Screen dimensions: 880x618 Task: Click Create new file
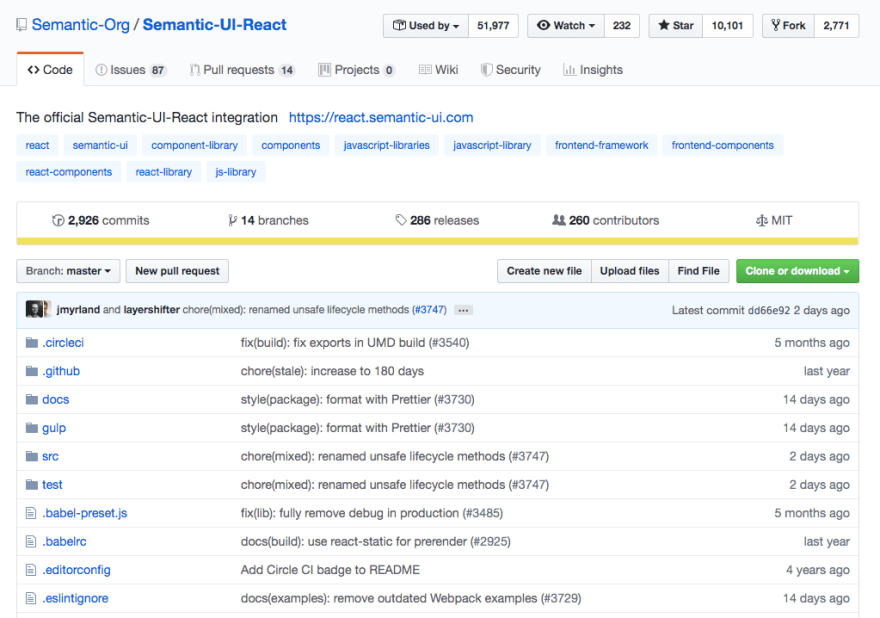tap(544, 271)
